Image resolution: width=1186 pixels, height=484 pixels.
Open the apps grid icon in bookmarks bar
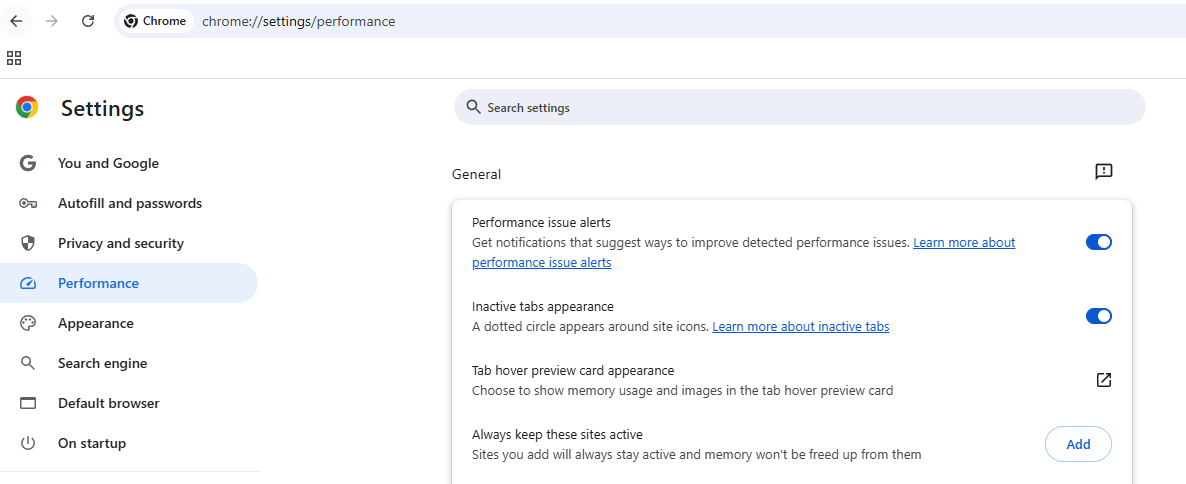14,58
